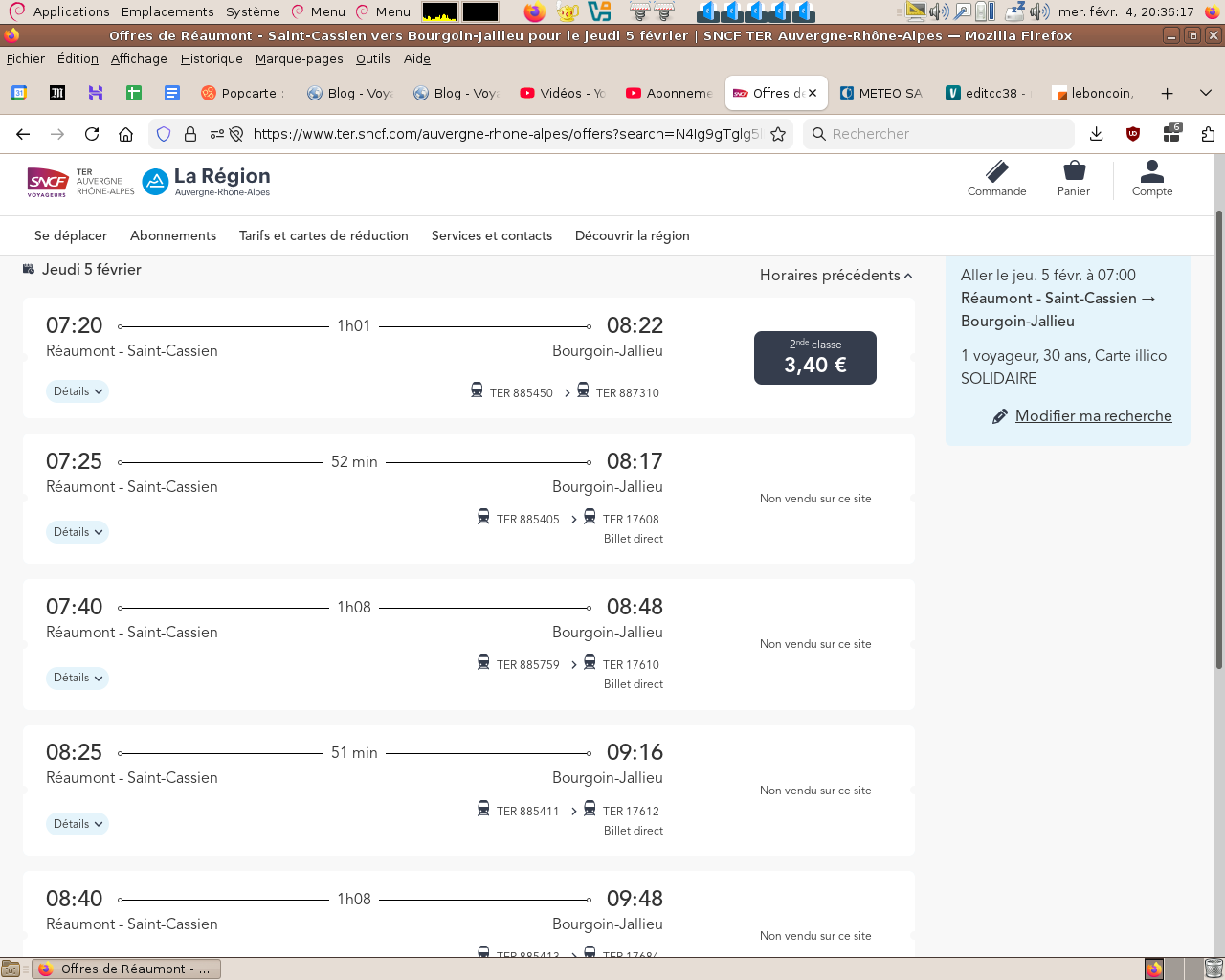Click the Rechercher search field
Viewport: 1225px width, 980px height.
point(938,134)
